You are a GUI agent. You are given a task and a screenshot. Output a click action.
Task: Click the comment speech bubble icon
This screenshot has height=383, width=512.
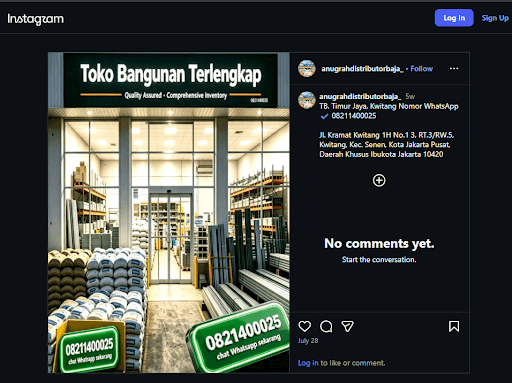coord(326,326)
